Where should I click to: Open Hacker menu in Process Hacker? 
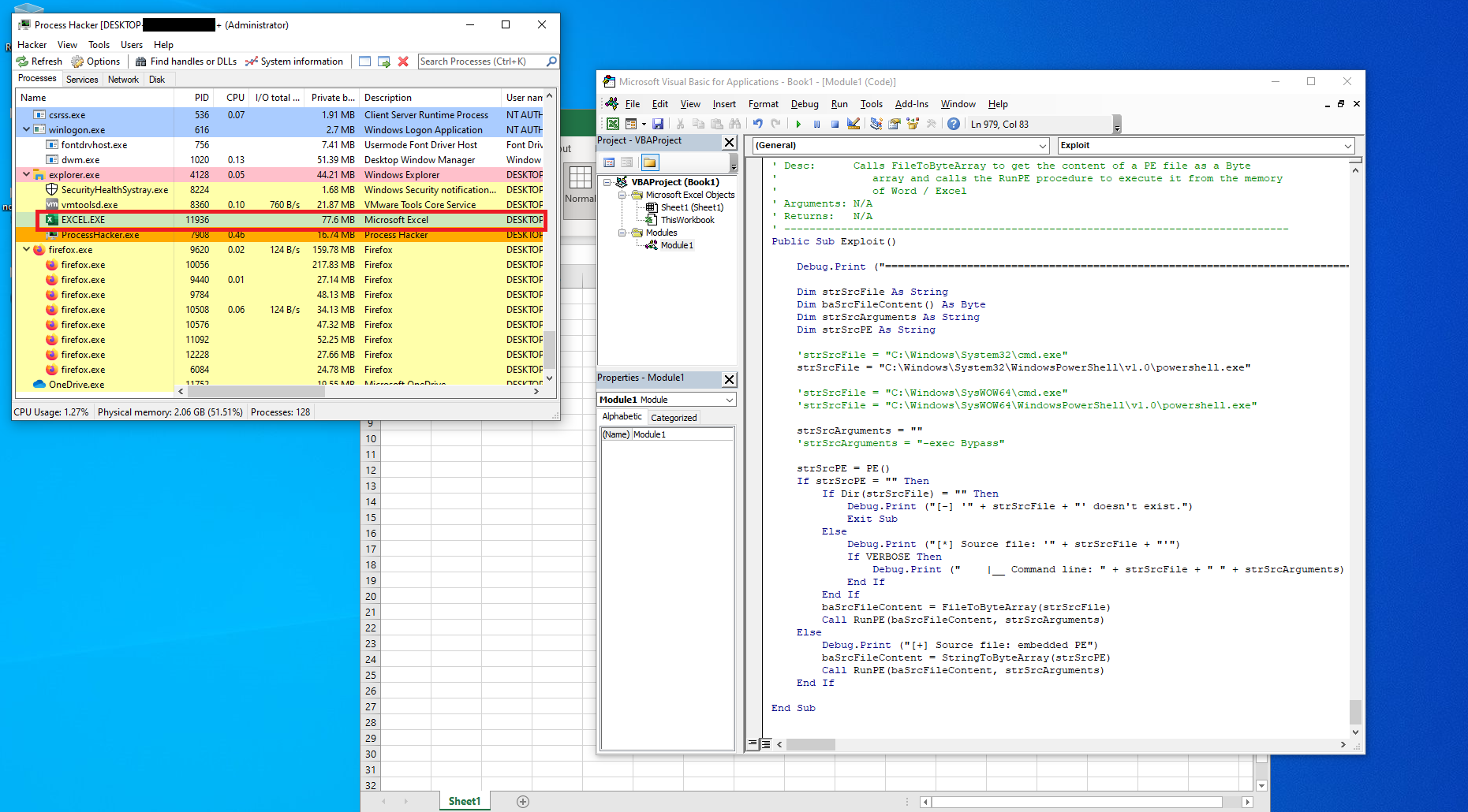[32, 45]
